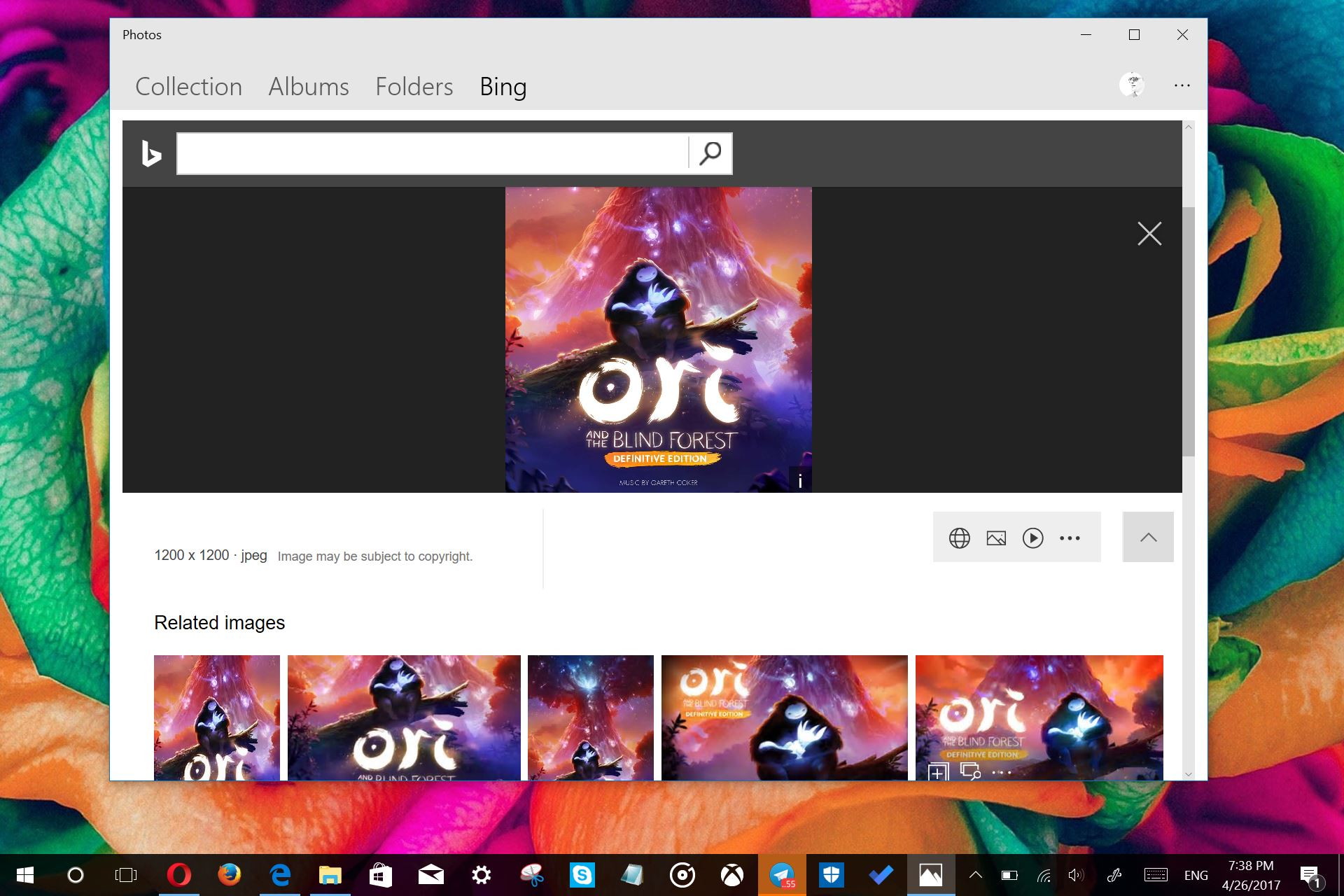This screenshot has width=1344, height=896.
Task: Open the Photos app more options menu
Action: (1182, 85)
